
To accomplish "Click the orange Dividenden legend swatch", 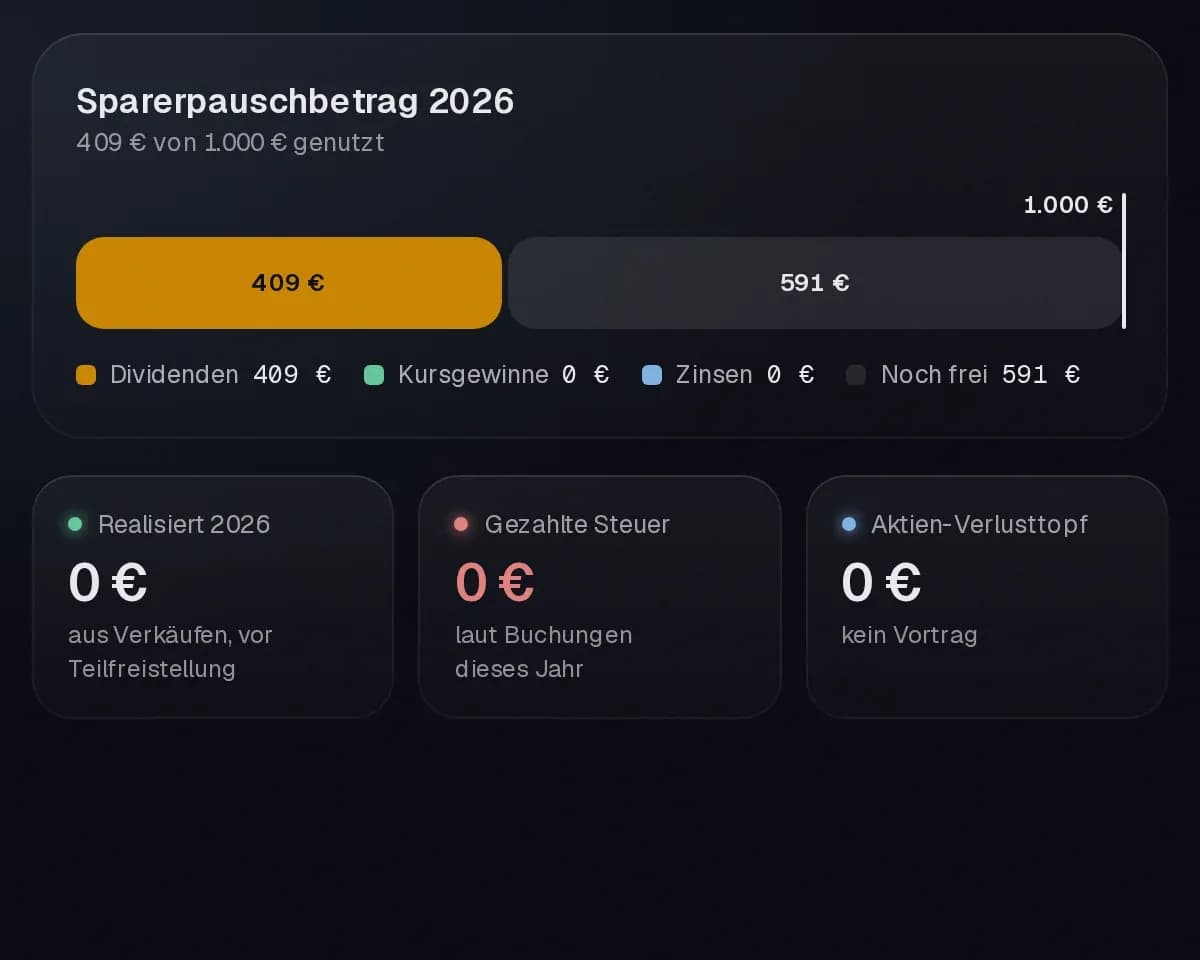I will click(86, 375).
